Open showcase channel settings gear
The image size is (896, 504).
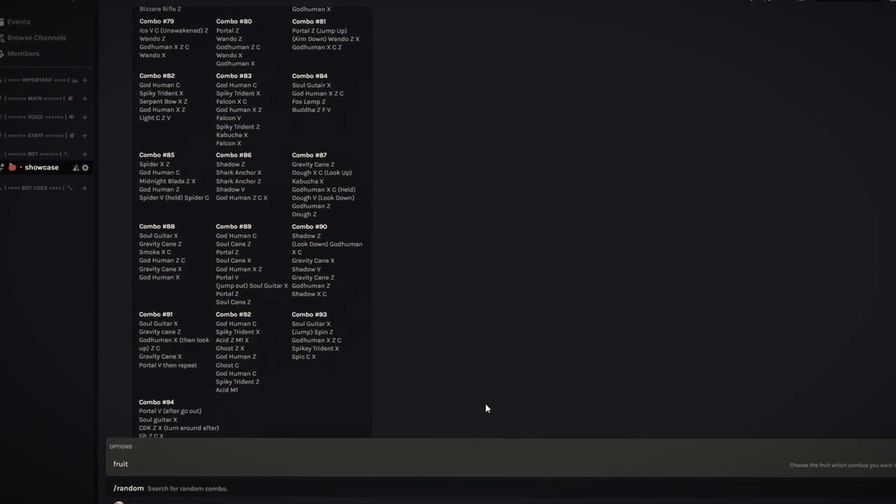[85, 168]
